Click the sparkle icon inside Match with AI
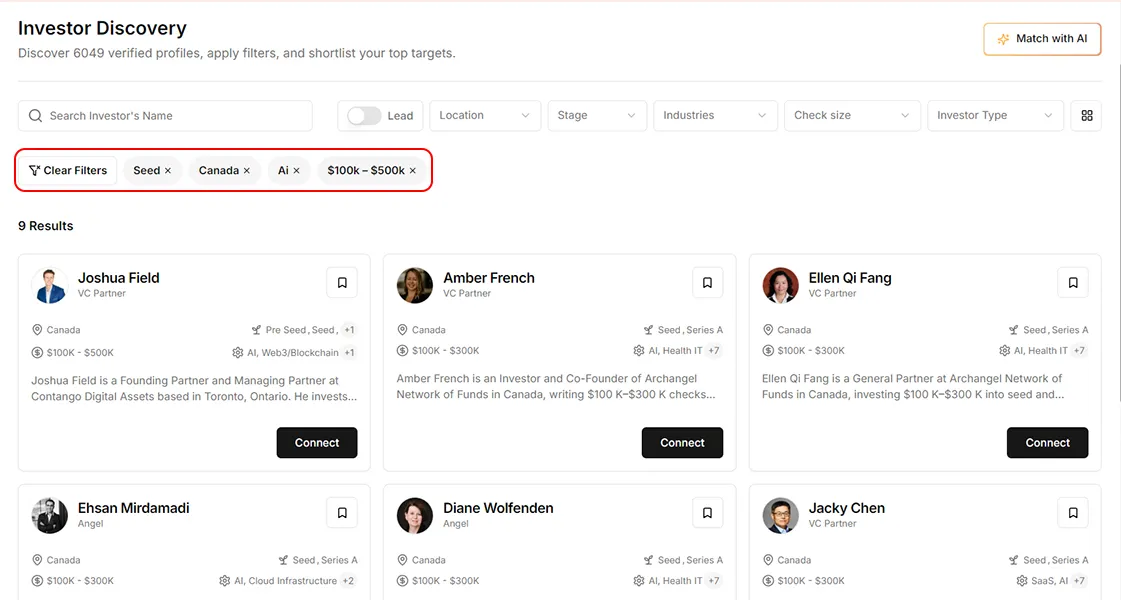 point(1002,38)
